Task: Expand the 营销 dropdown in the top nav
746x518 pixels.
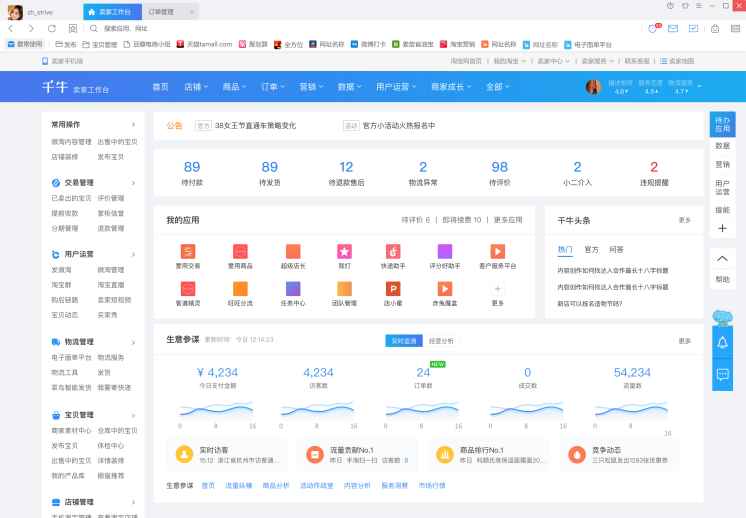Action: (x=311, y=87)
